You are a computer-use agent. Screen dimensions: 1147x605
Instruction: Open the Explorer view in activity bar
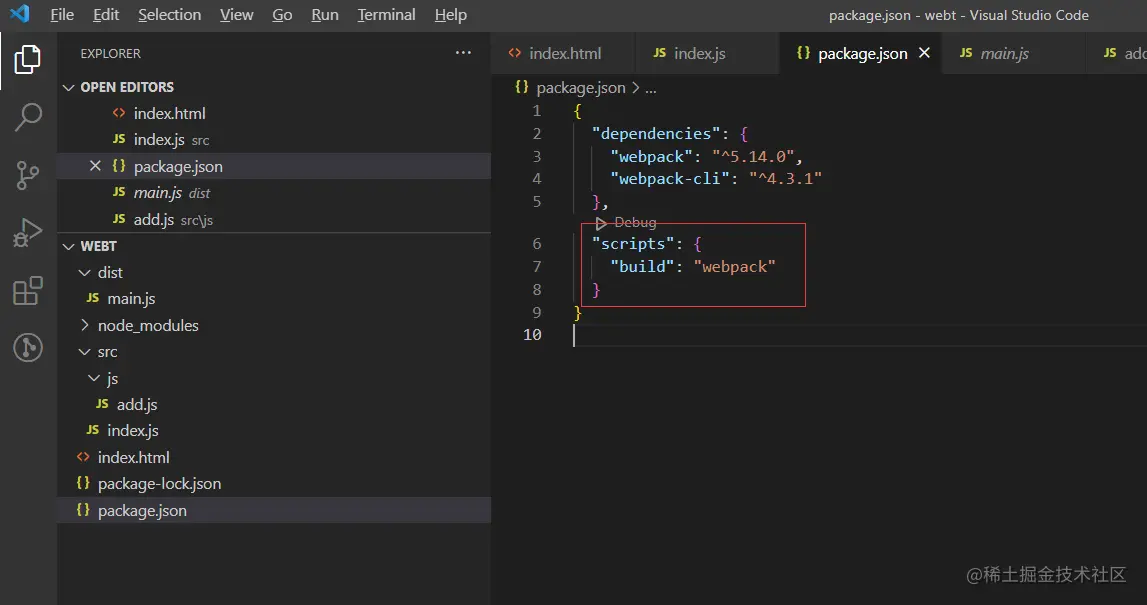27,60
